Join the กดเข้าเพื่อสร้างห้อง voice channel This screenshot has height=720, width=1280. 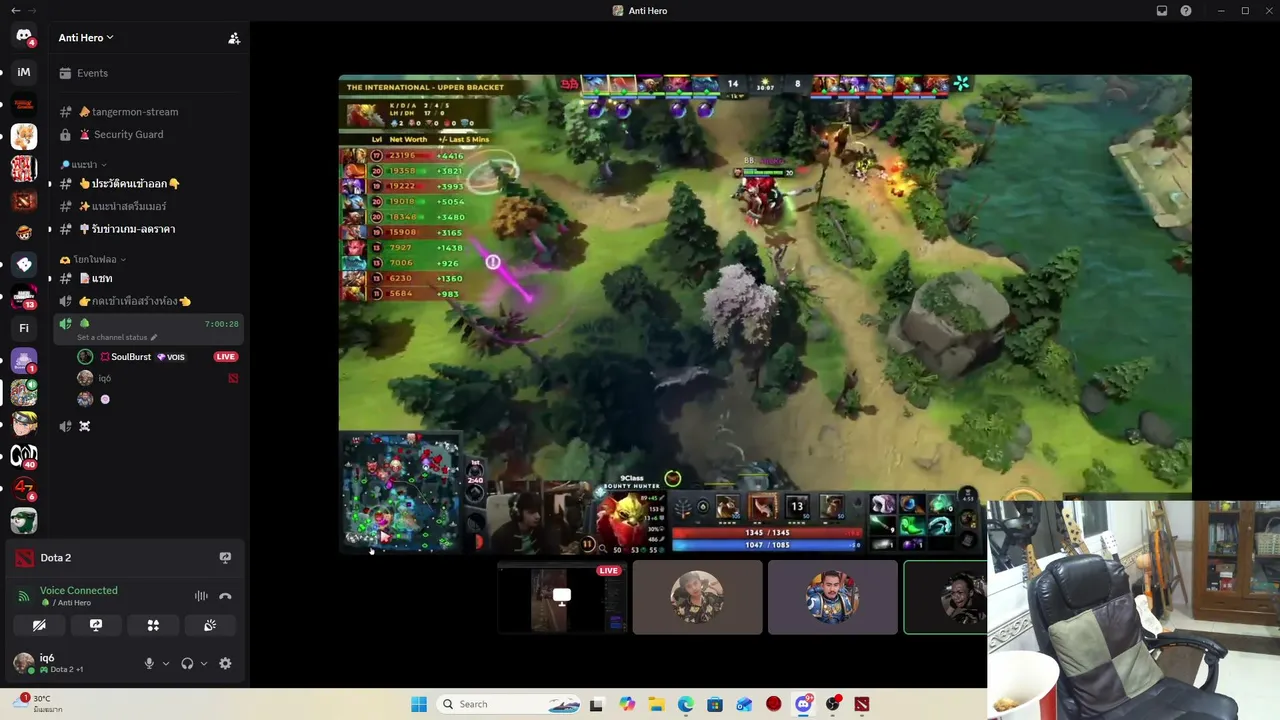[148, 302]
